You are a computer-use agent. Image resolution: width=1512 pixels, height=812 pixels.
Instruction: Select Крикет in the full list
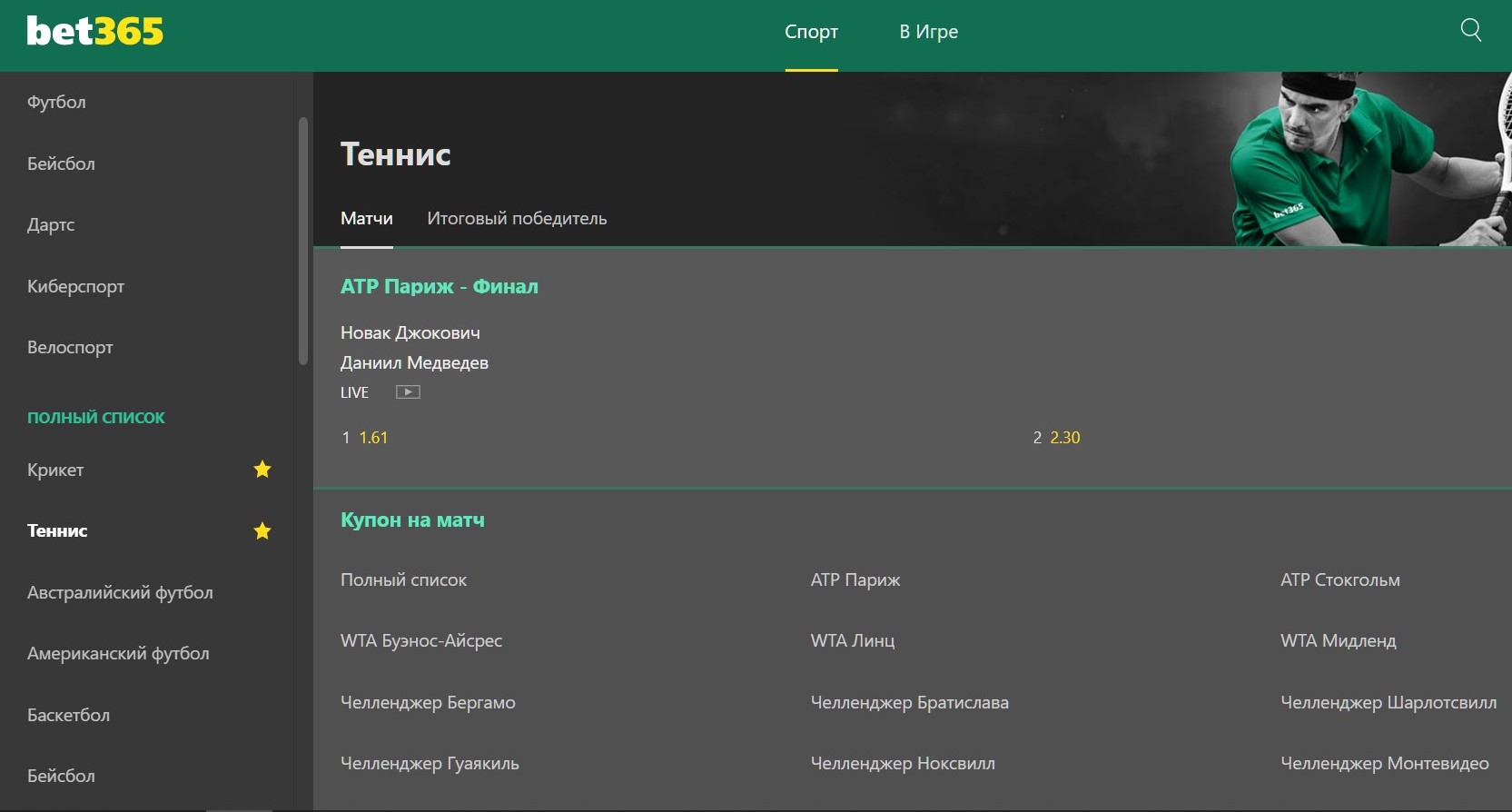pos(55,470)
